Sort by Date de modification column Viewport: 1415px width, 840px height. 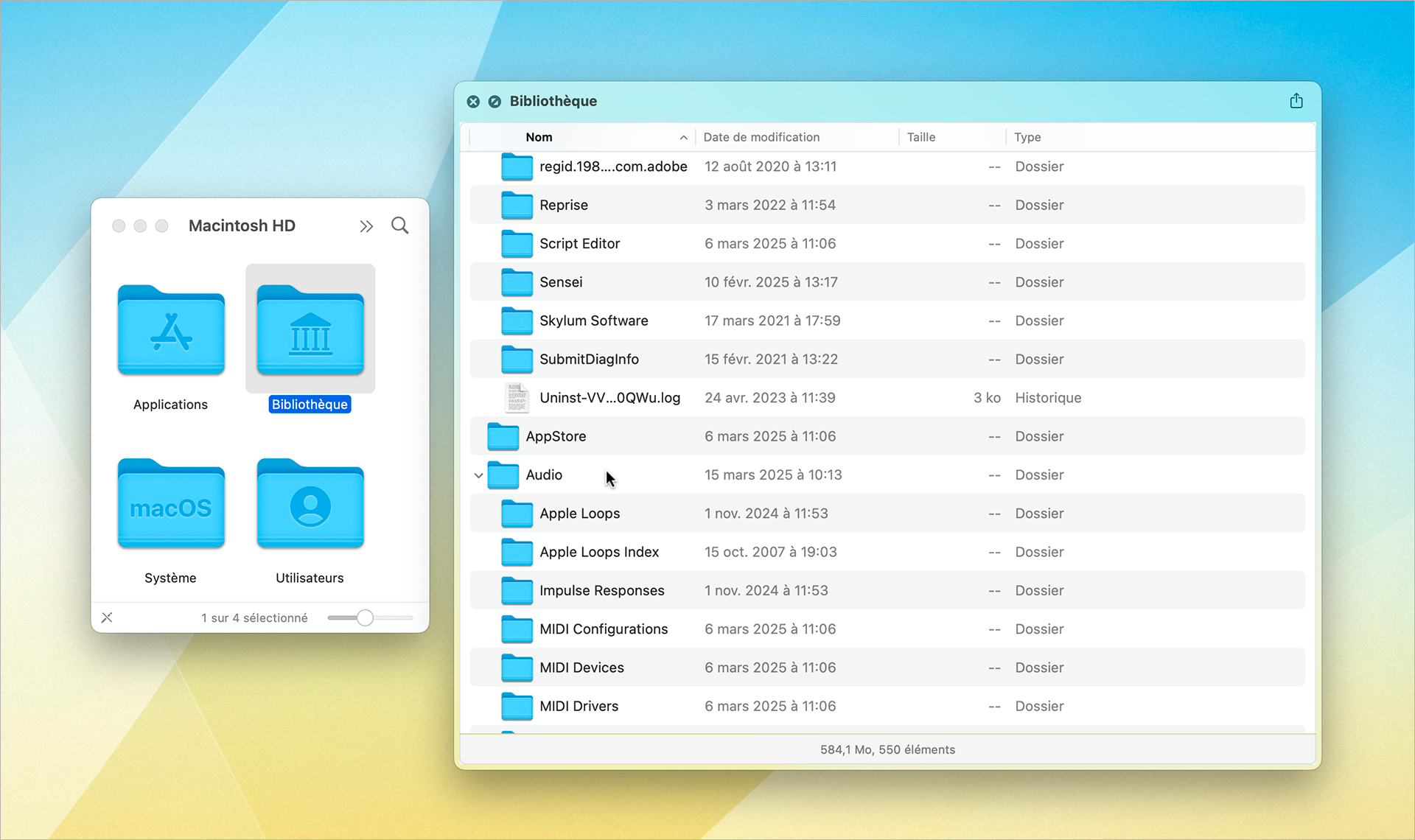point(761,137)
